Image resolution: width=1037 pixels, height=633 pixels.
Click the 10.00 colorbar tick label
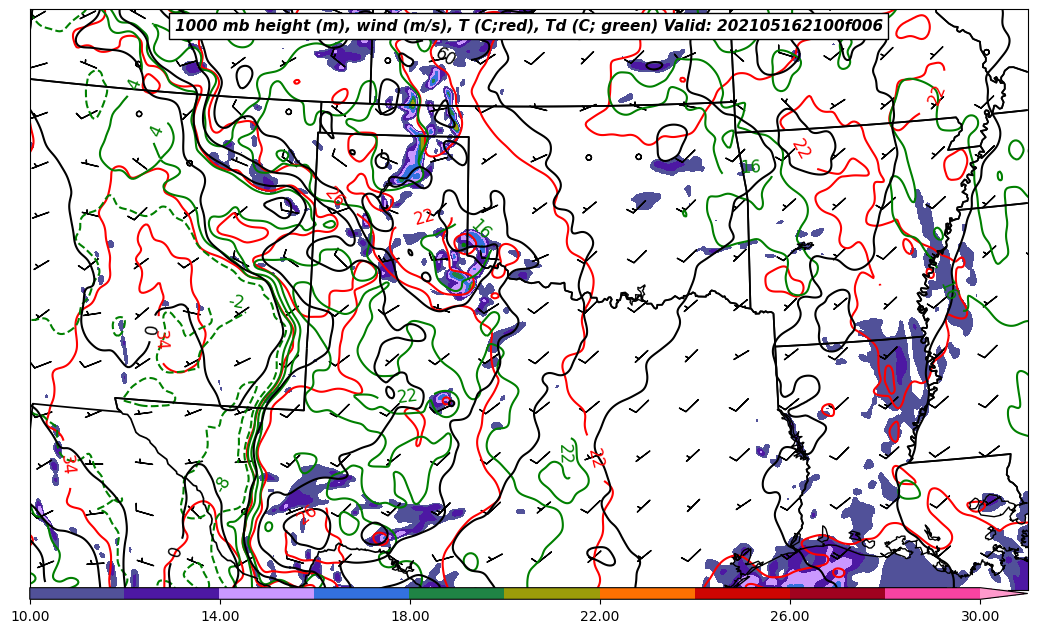tap(30, 616)
